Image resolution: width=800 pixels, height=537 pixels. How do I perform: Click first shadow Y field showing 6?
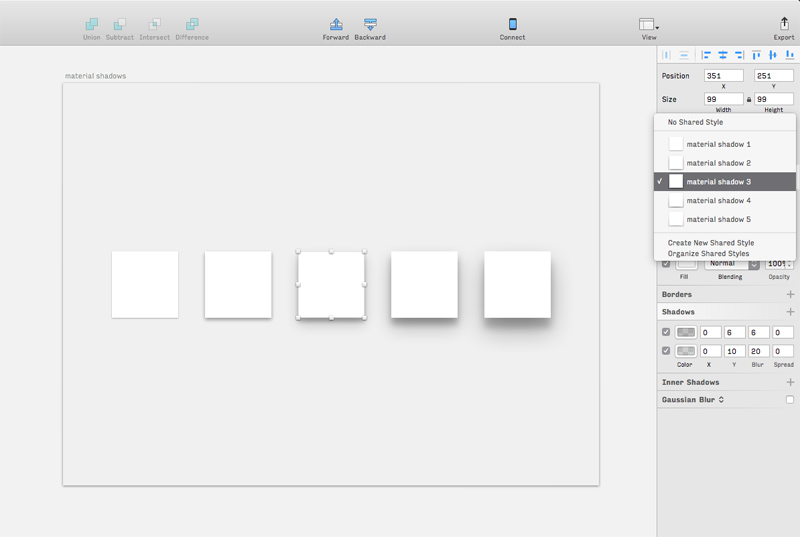(x=735, y=333)
